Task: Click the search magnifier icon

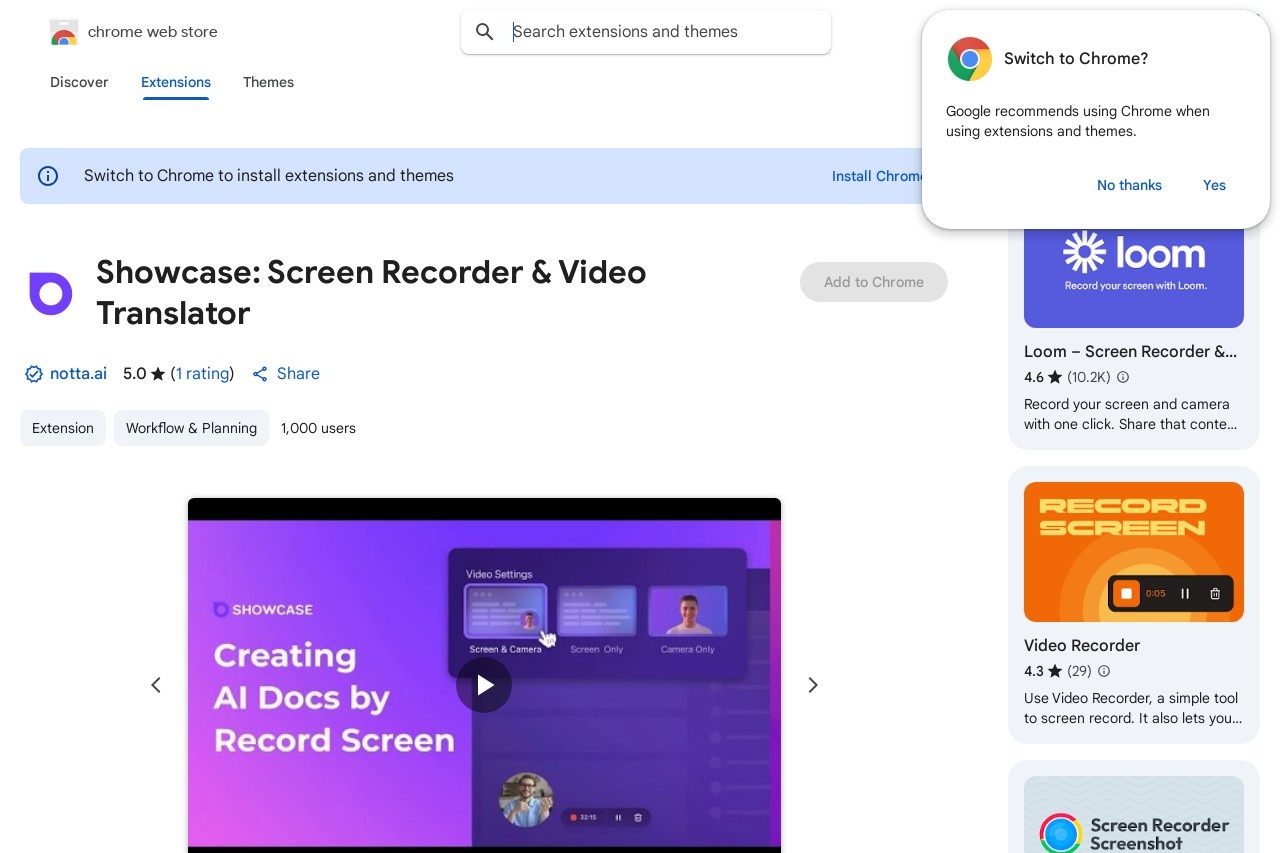Action: [485, 32]
